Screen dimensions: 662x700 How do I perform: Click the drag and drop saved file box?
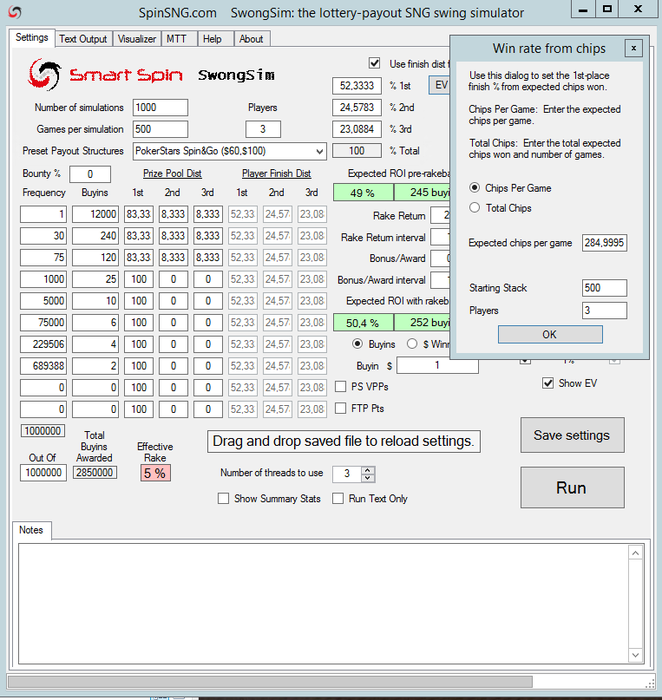(344, 441)
